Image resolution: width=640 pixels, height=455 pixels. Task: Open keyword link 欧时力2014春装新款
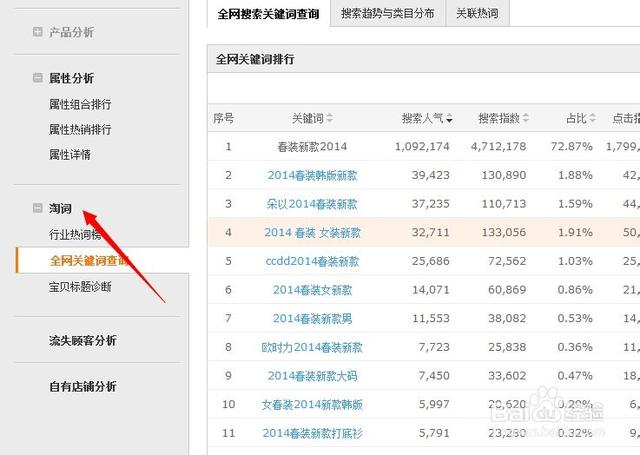click(x=312, y=347)
